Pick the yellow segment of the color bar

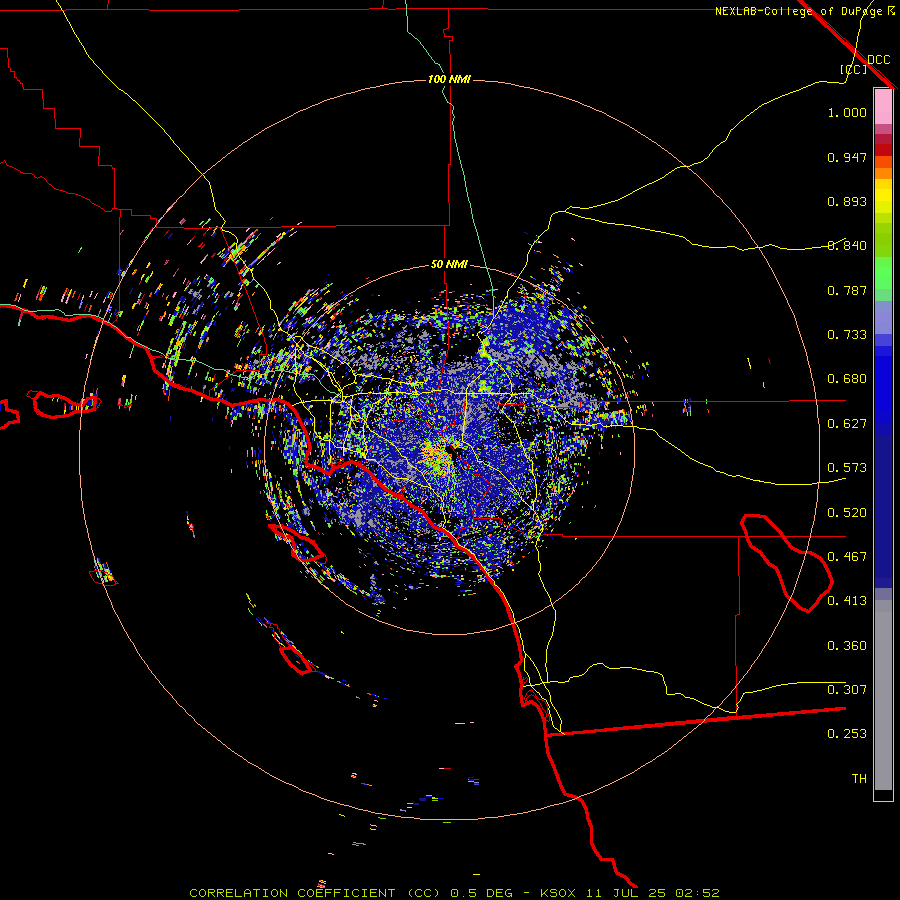coord(883,196)
